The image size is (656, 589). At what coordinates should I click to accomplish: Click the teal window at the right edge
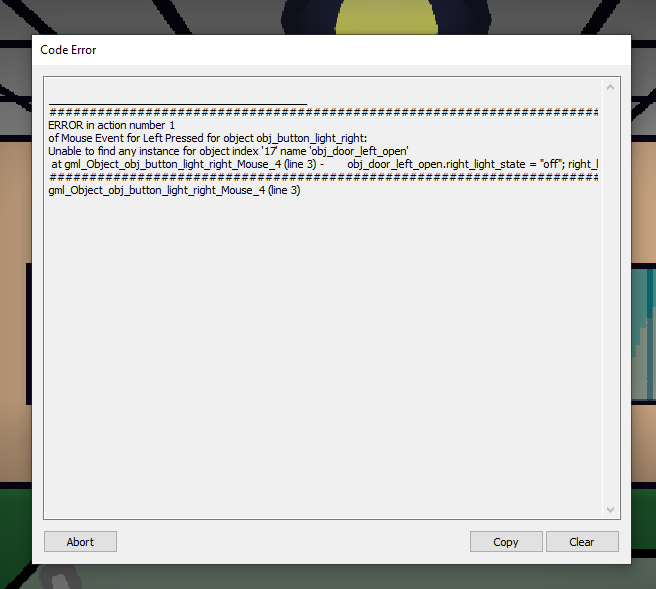(643, 333)
